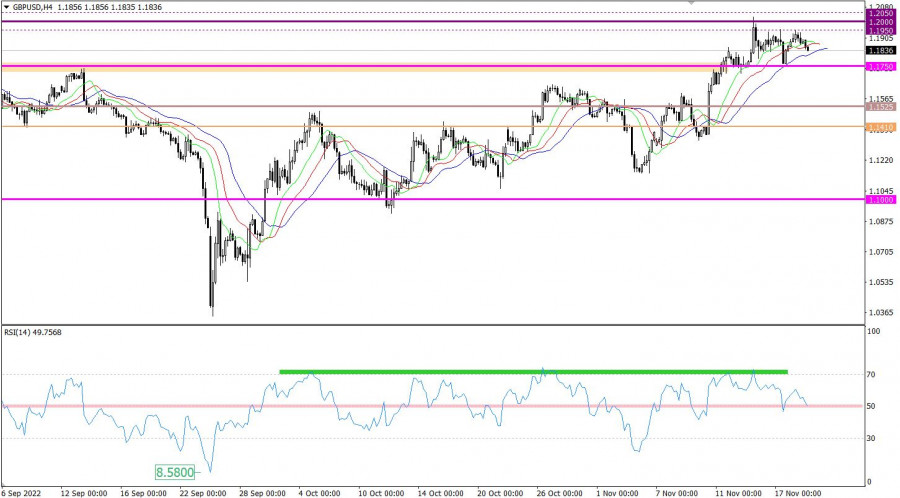Select the brown horizontal line at 1.1525
The image size is (900, 498).
(x=433, y=106)
